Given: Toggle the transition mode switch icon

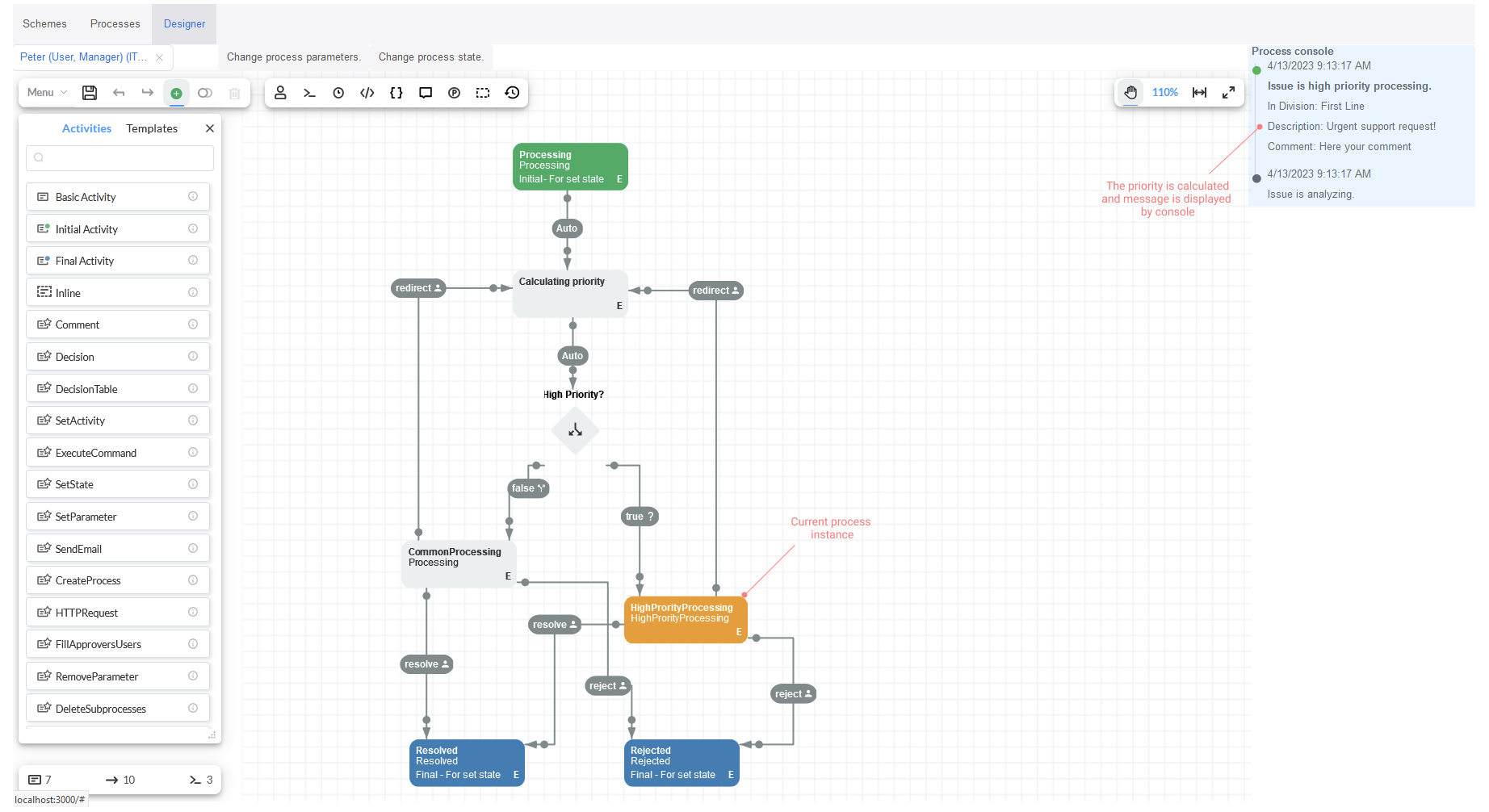Looking at the screenshot, I should point(205,93).
